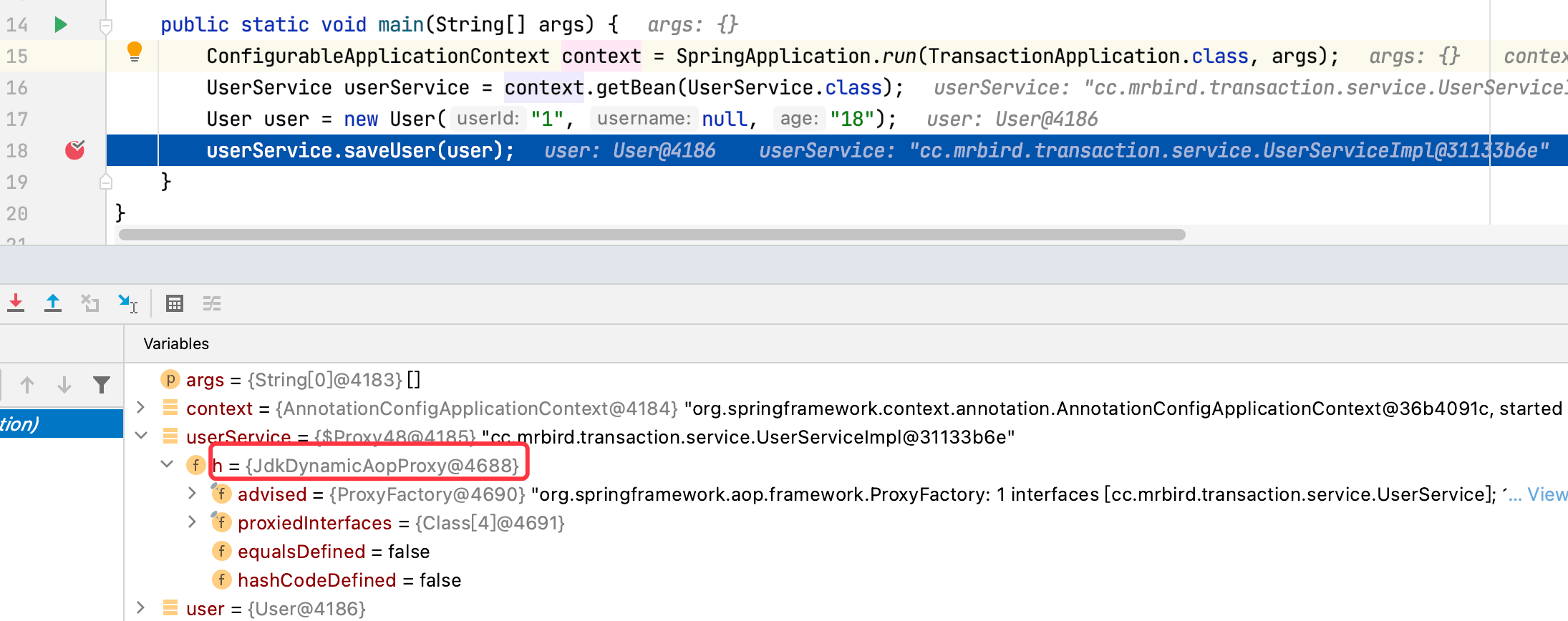Expand the context variable node
Image resolution: width=1568 pixels, height=621 pixels.
(x=141, y=408)
